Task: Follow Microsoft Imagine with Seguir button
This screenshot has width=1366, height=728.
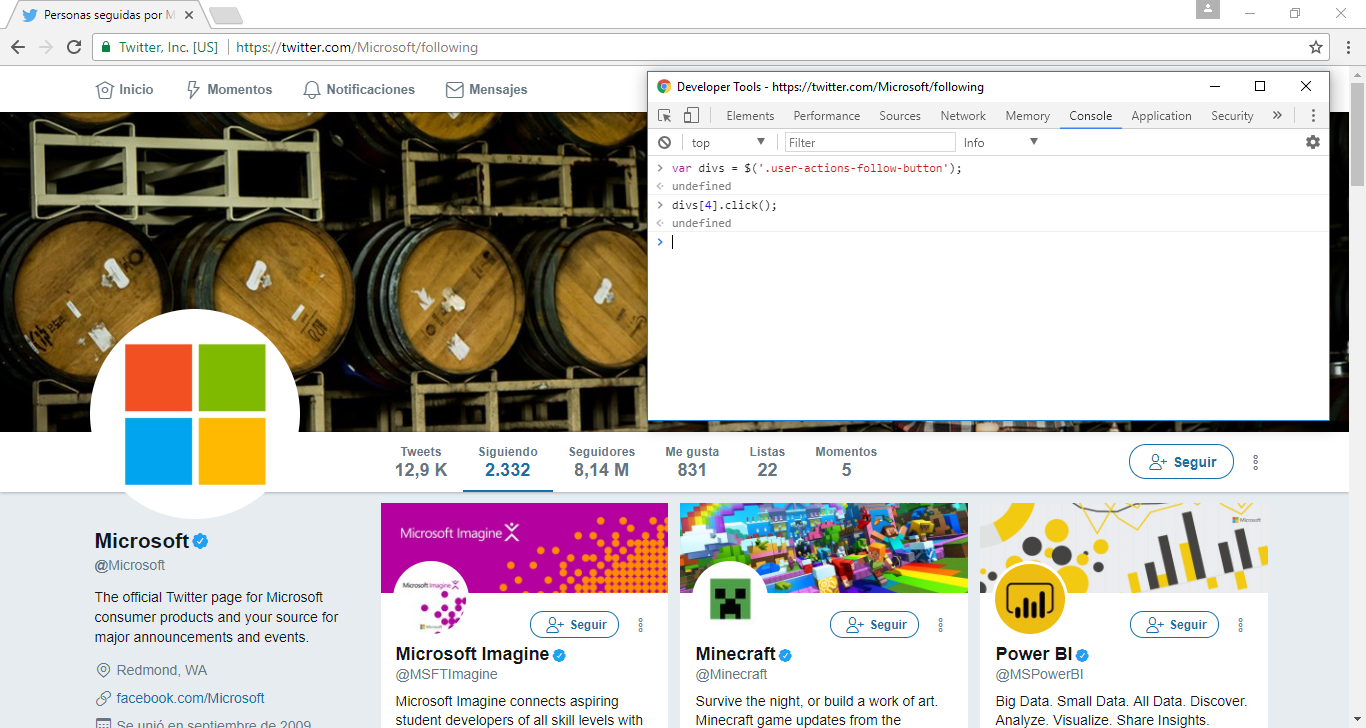Action: (x=574, y=625)
